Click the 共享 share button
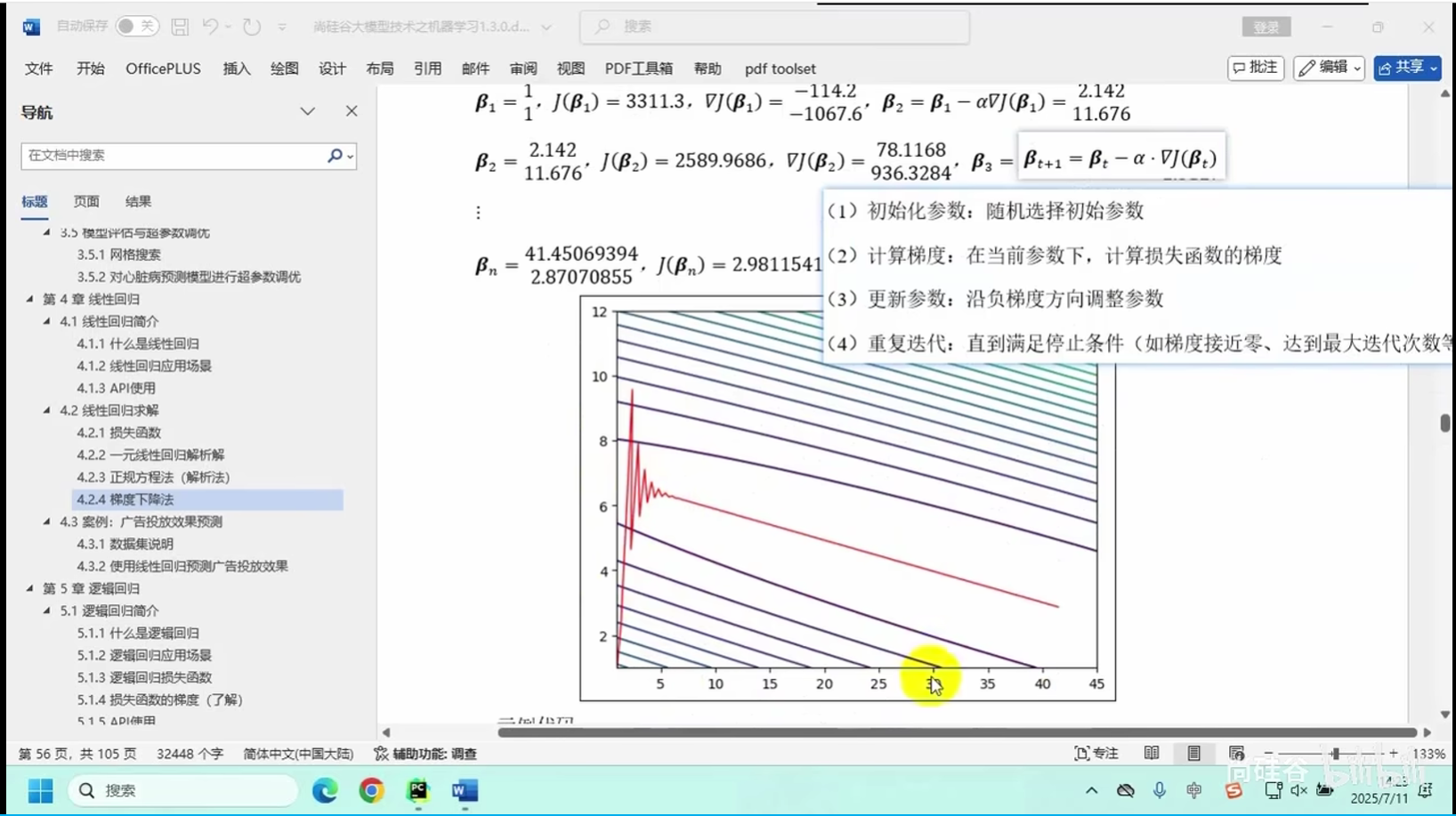This screenshot has height=816, width=1456. [1407, 68]
